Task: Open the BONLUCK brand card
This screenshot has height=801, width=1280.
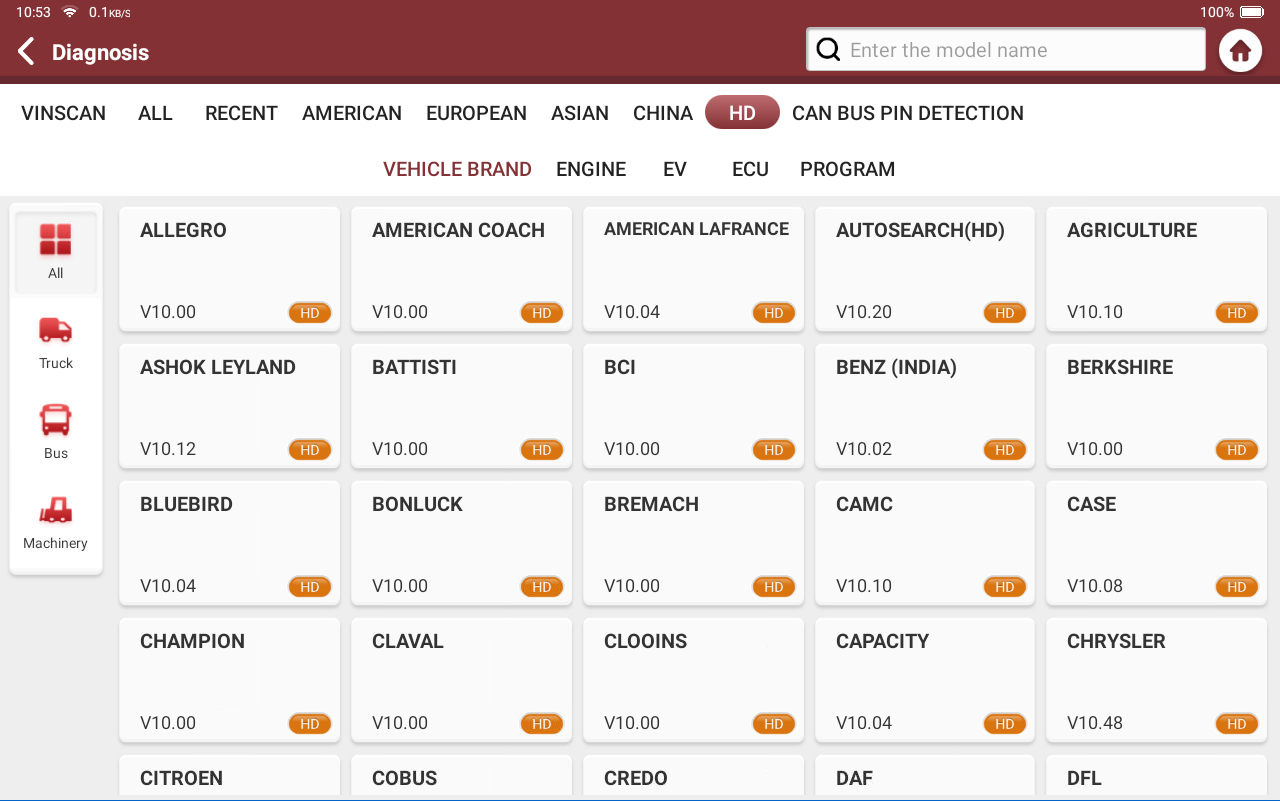Action: (x=461, y=543)
